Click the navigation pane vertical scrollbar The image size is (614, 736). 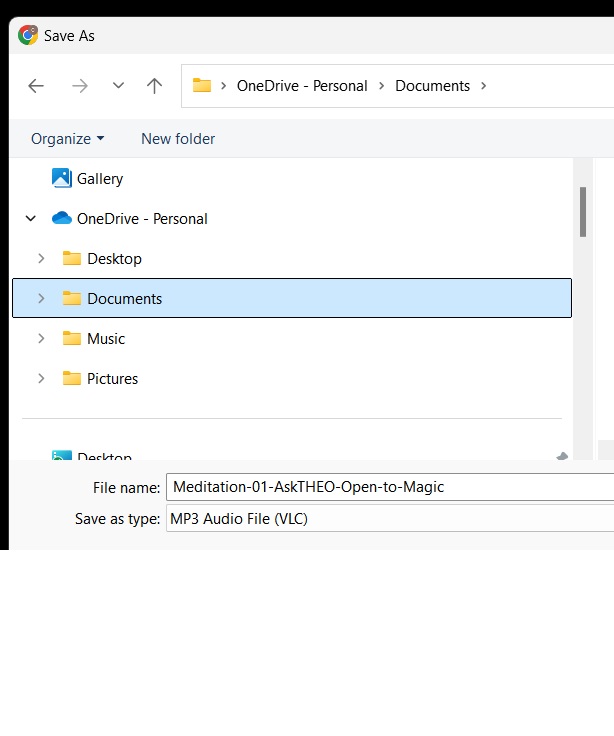[583, 212]
